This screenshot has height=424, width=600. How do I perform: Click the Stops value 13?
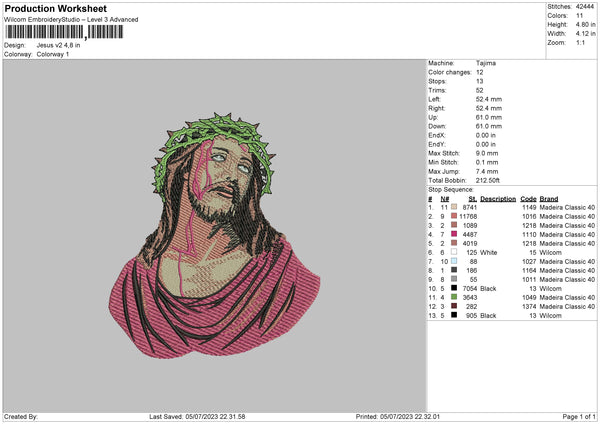coord(480,81)
